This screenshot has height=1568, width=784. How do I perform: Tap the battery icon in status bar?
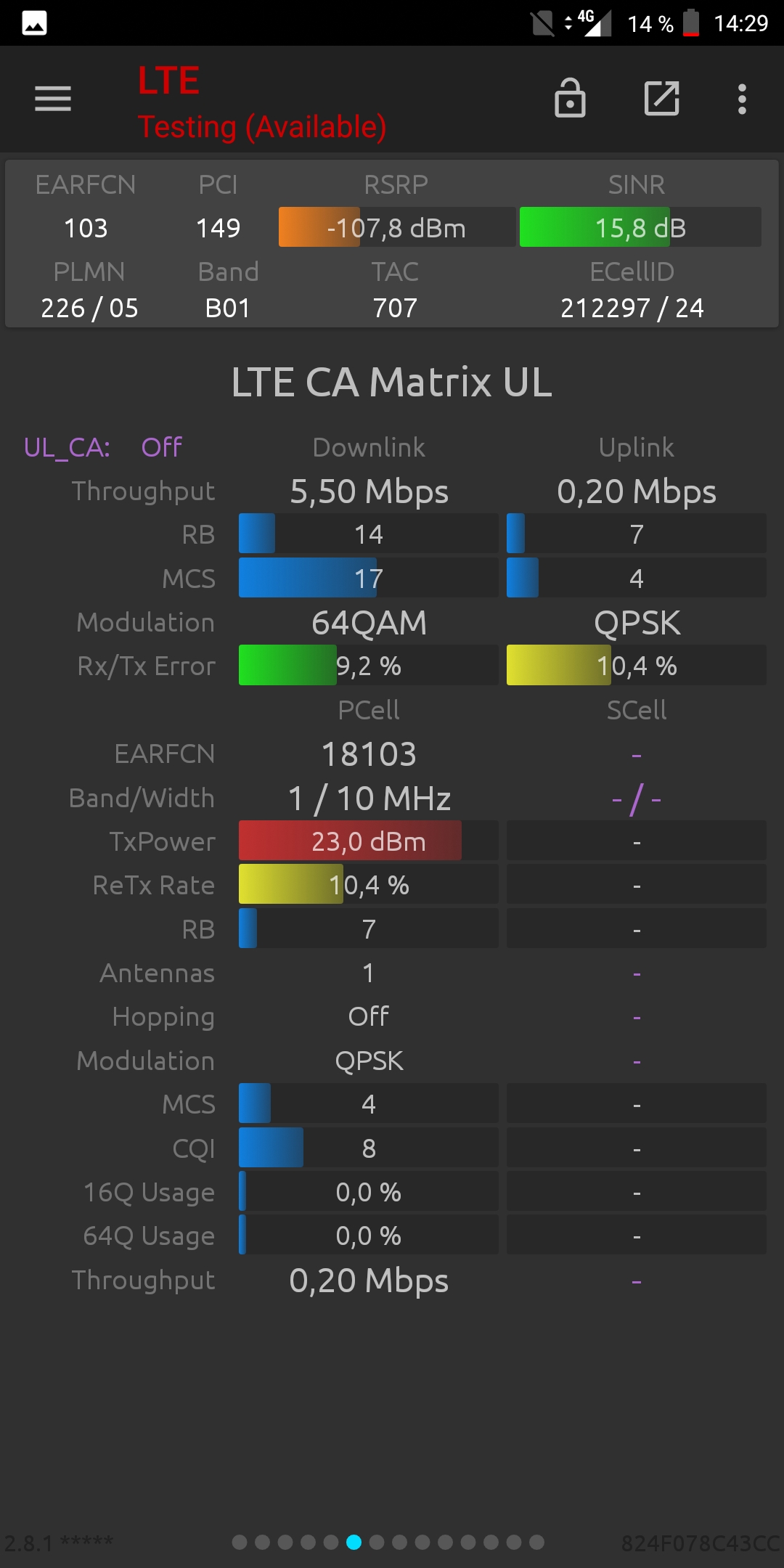click(691, 23)
